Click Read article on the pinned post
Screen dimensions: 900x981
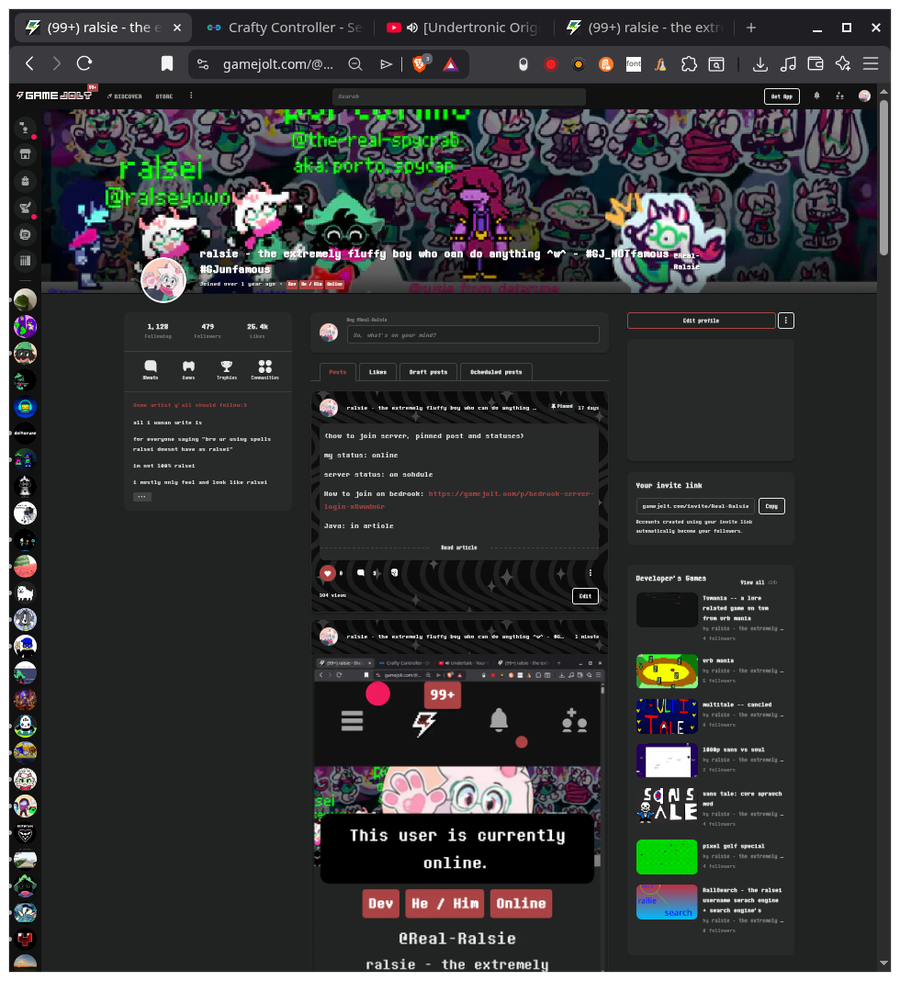[x=458, y=547]
